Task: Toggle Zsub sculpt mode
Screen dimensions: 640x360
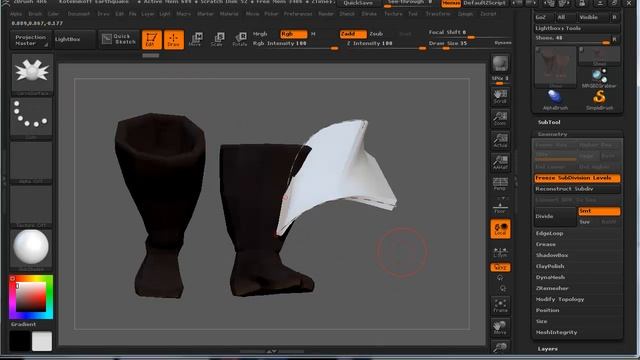Action: [376, 34]
